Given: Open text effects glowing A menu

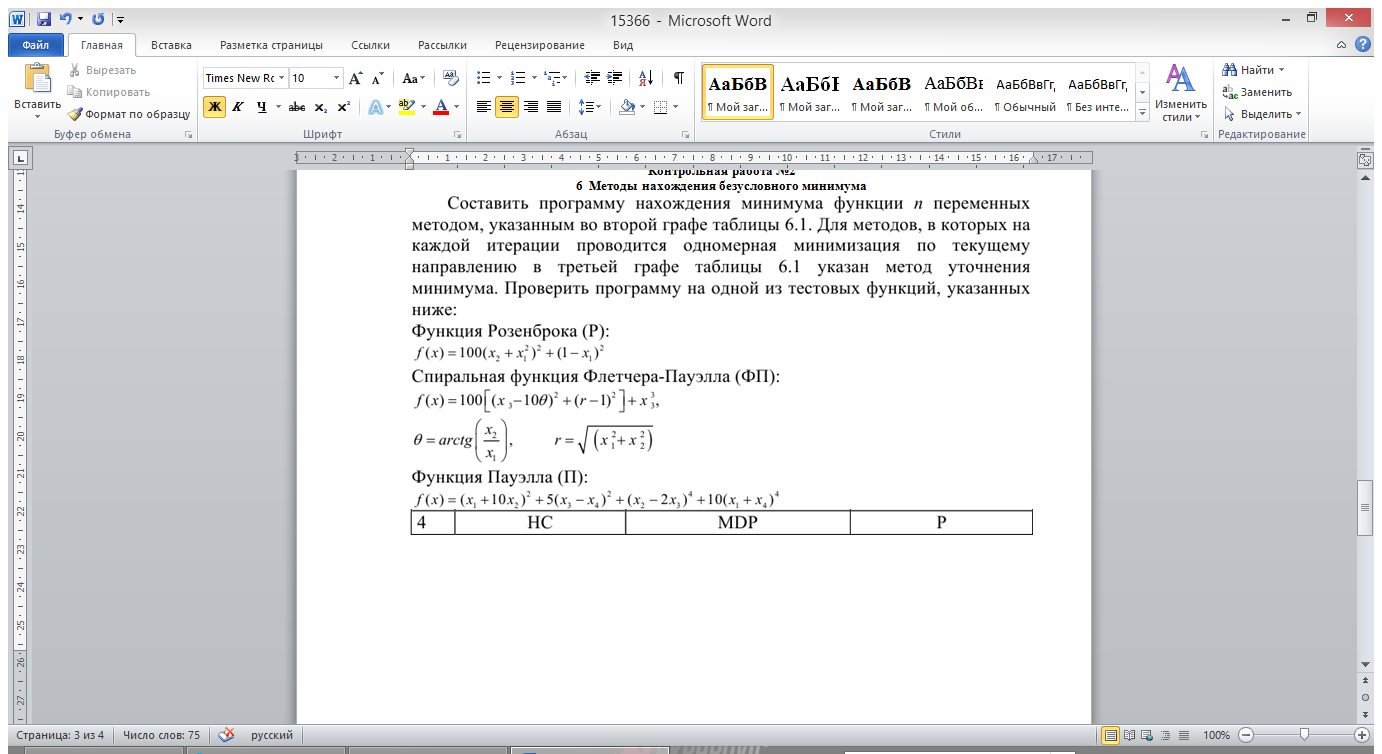Looking at the screenshot, I should [375, 107].
